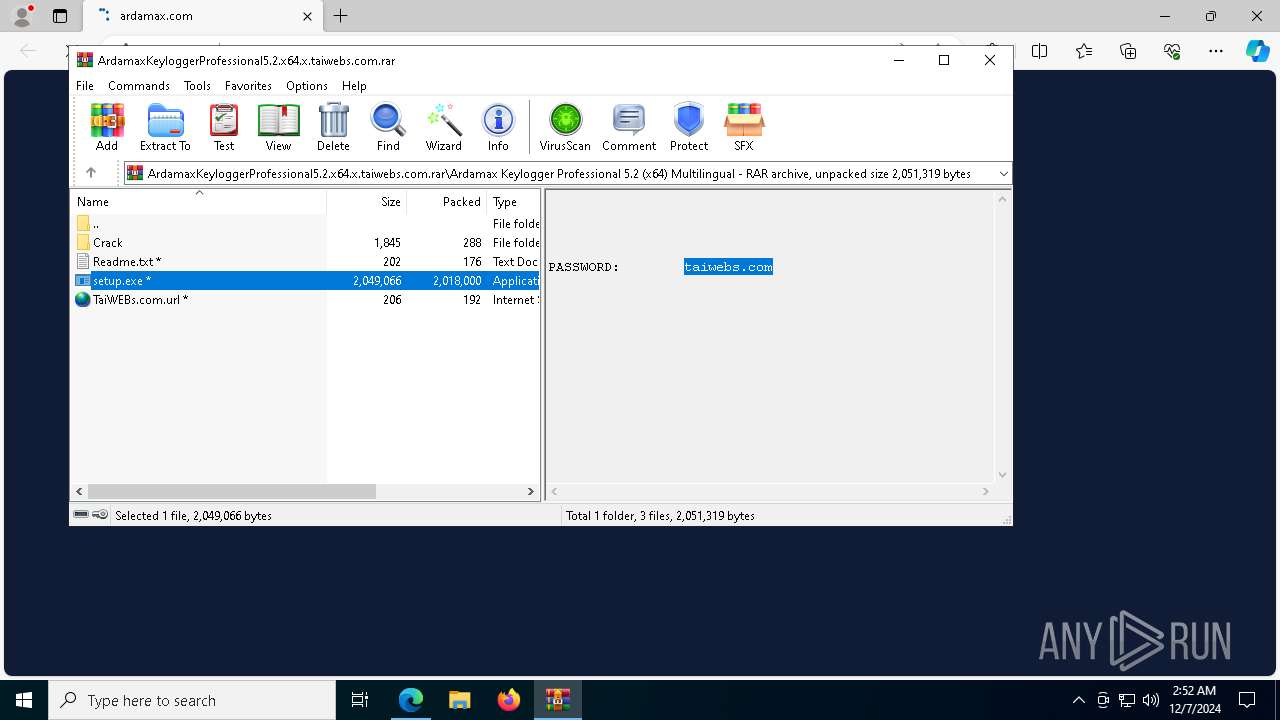Click the highlighted taiwebs.com password text
Image resolution: width=1280 pixels, height=720 pixels.
coord(728,267)
